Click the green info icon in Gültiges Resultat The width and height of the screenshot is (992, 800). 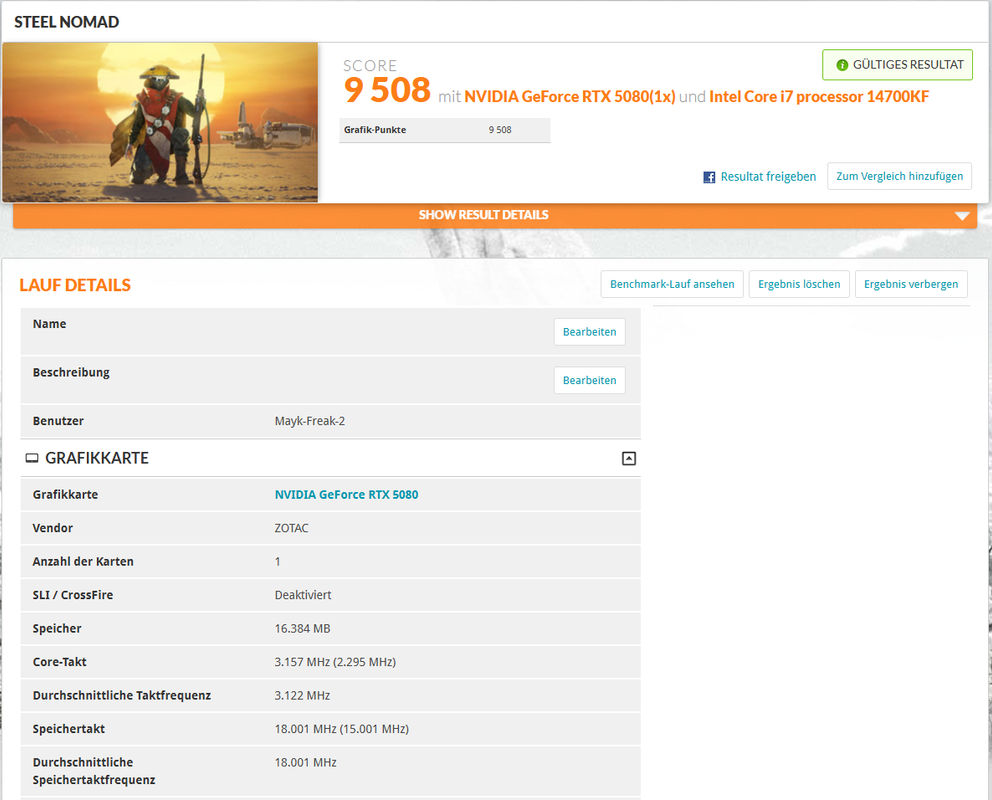click(842, 65)
